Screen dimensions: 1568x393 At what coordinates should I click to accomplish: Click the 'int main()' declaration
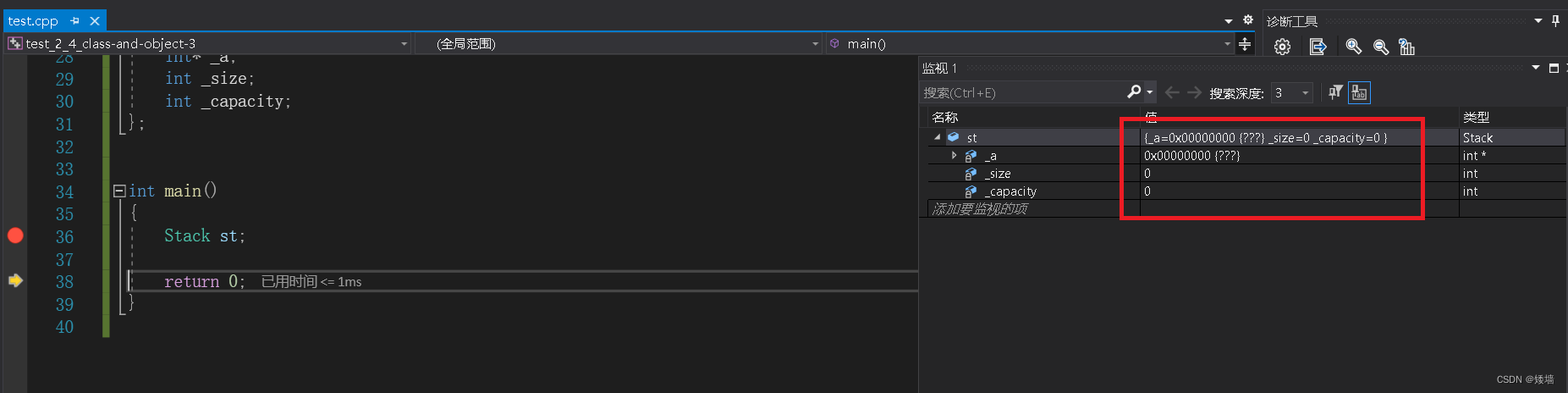[x=173, y=191]
